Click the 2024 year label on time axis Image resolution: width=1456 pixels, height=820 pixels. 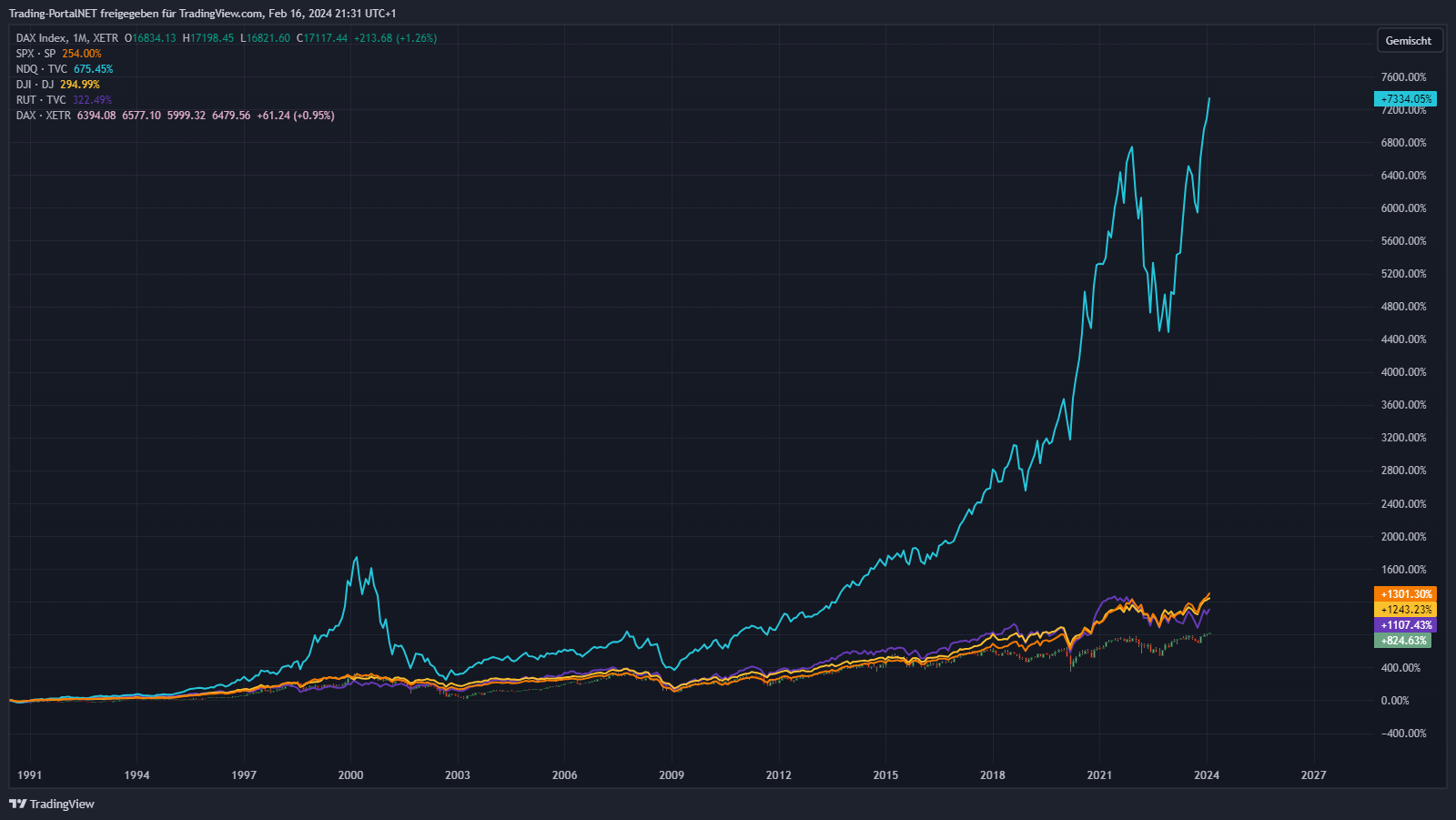click(x=1207, y=775)
